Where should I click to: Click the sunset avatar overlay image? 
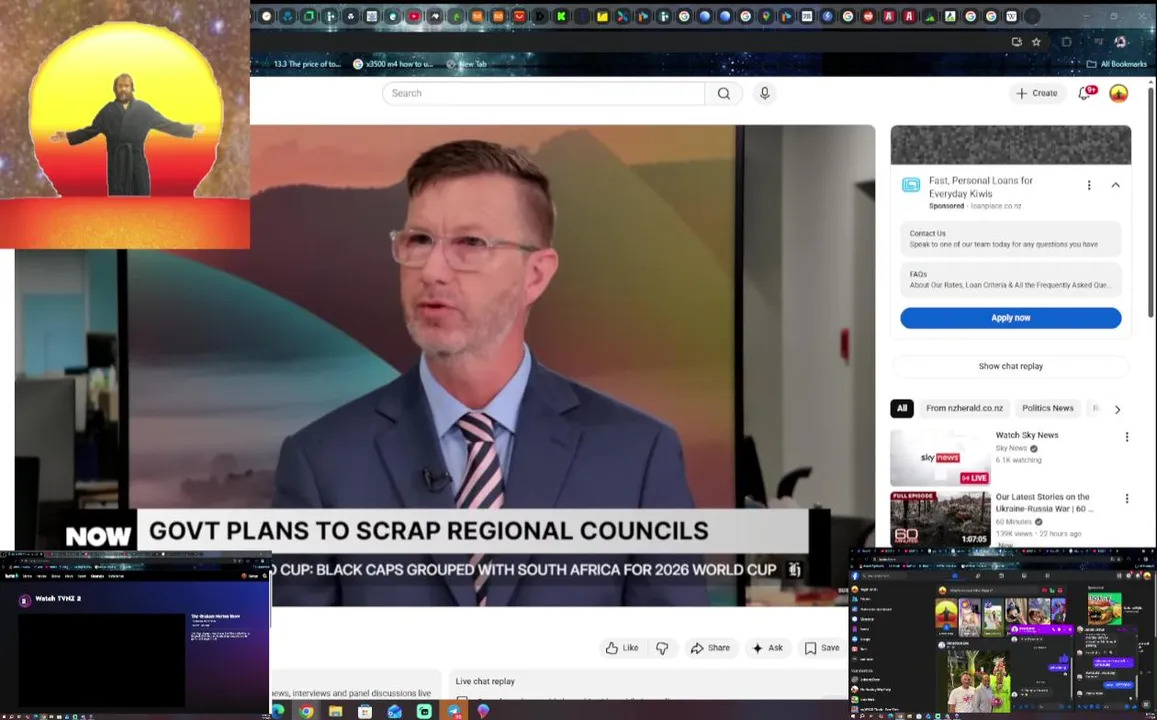[x=125, y=124]
